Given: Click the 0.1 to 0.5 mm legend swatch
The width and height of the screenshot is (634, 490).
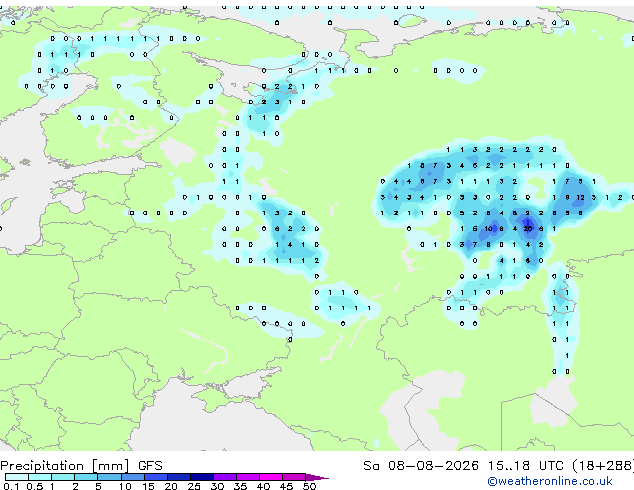Looking at the screenshot, I should coord(17,477).
